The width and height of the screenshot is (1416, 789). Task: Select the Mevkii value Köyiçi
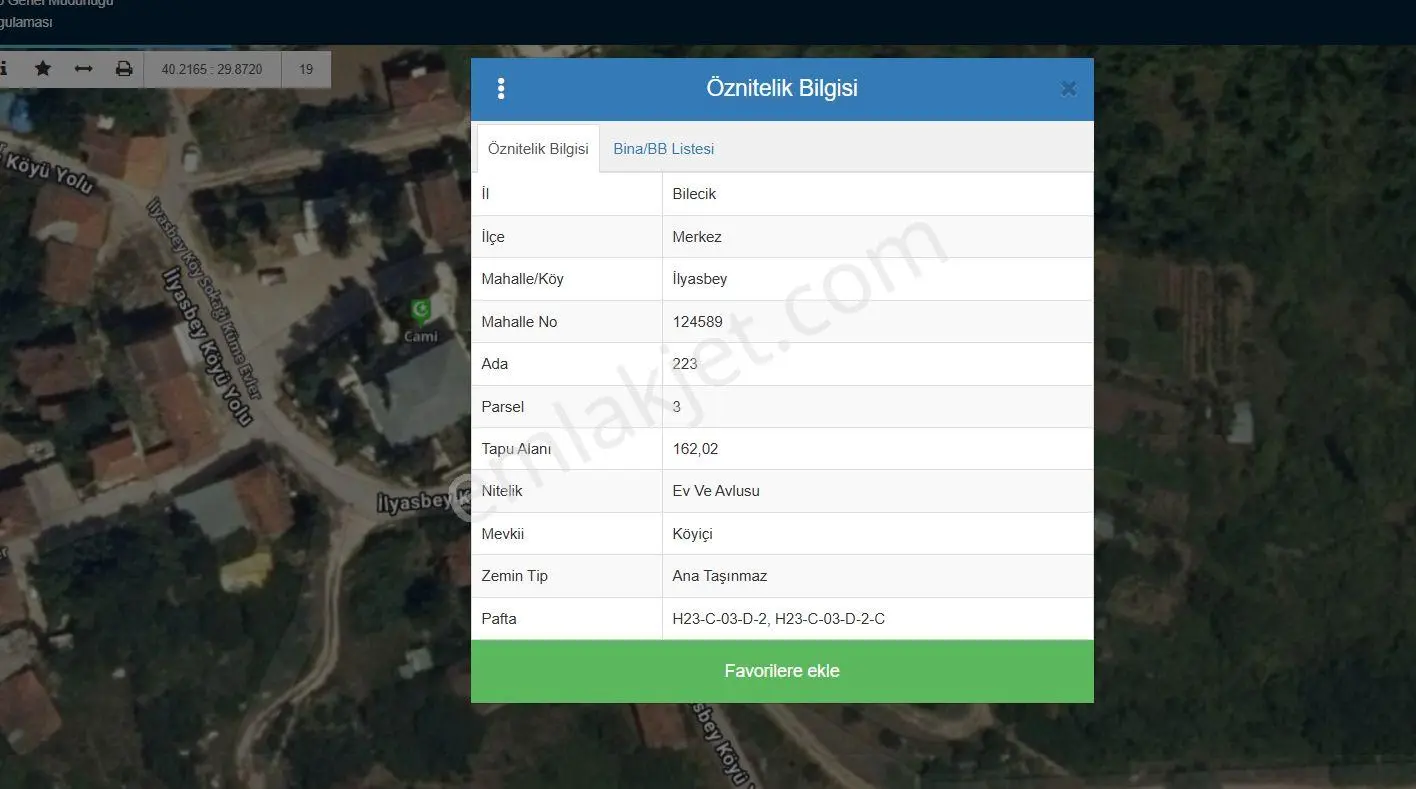coord(693,534)
